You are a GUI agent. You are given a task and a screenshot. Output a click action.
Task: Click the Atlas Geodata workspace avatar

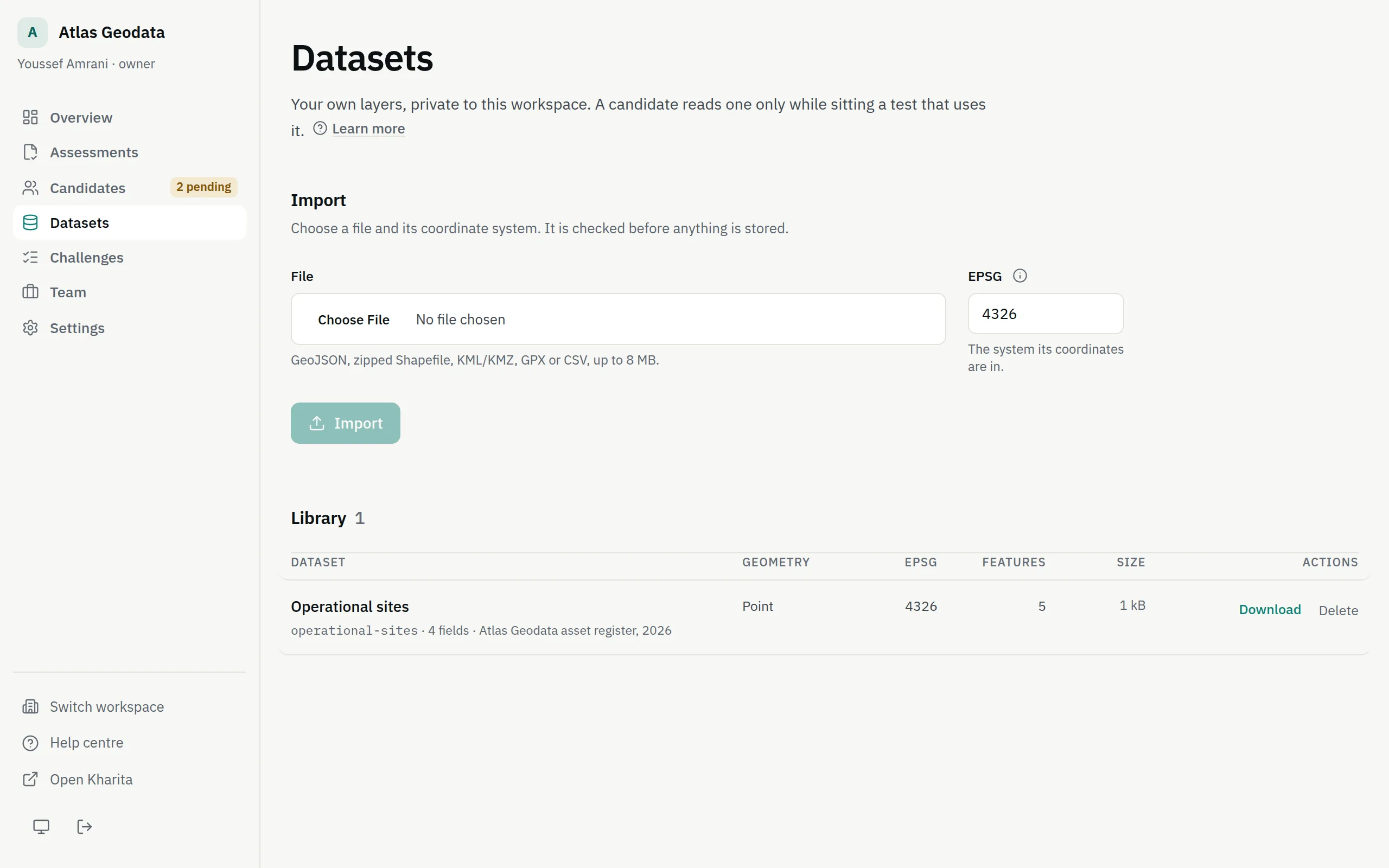pyautogui.click(x=33, y=33)
